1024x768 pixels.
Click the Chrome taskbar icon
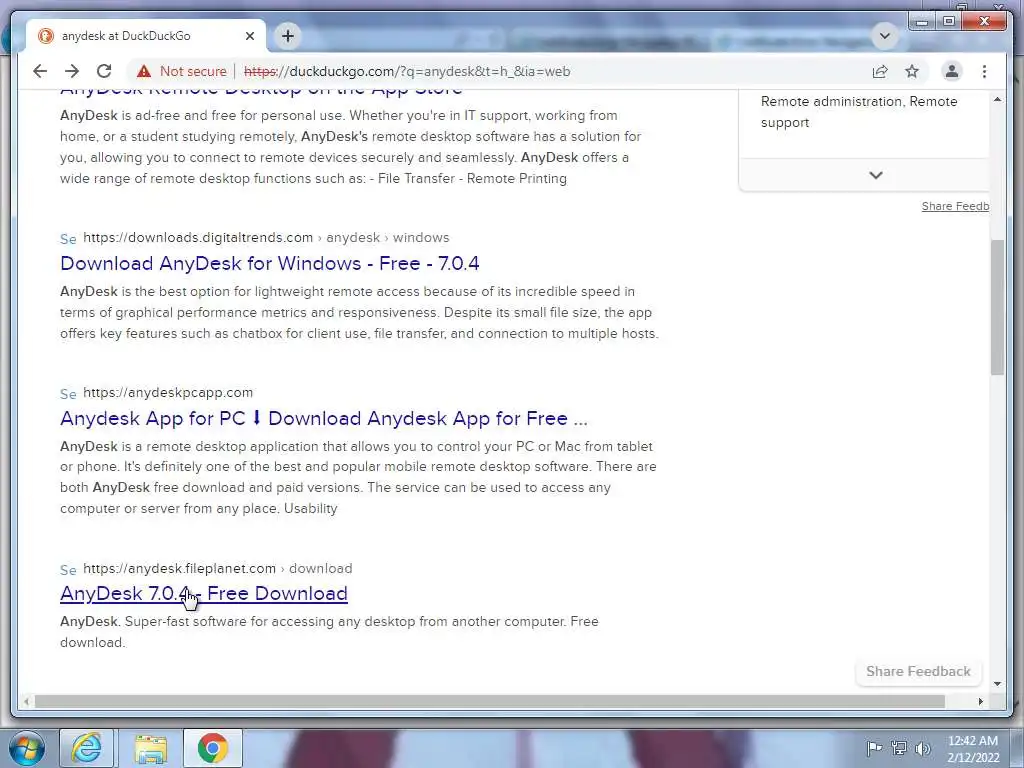point(213,748)
